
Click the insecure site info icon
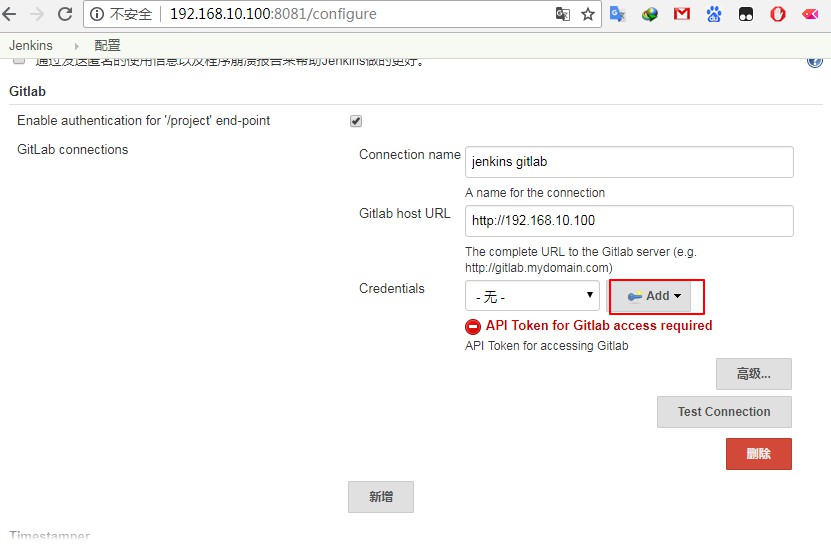[x=98, y=15]
